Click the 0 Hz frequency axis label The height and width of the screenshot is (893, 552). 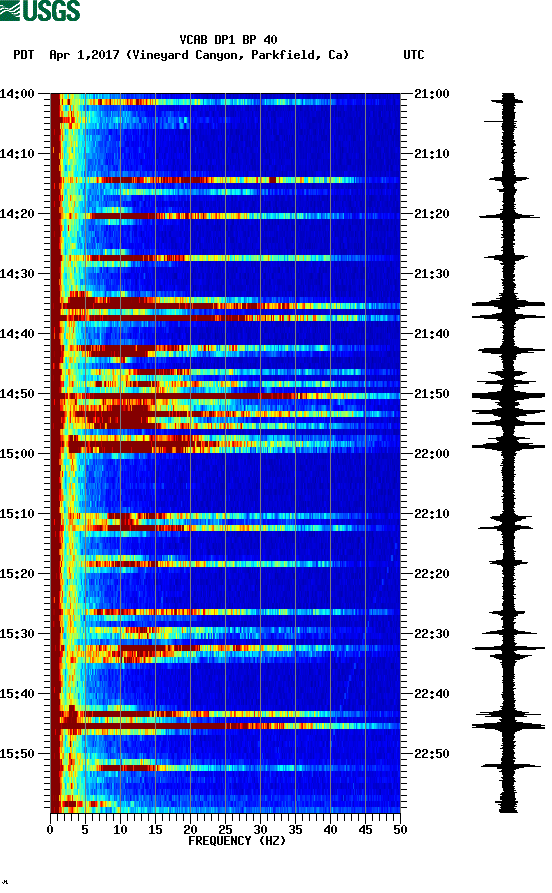50,830
